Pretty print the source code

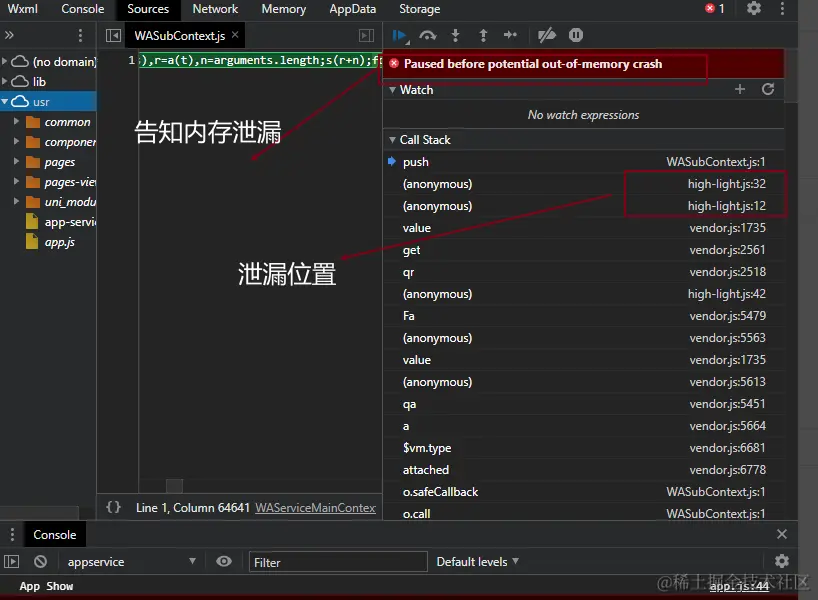[113, 507]
